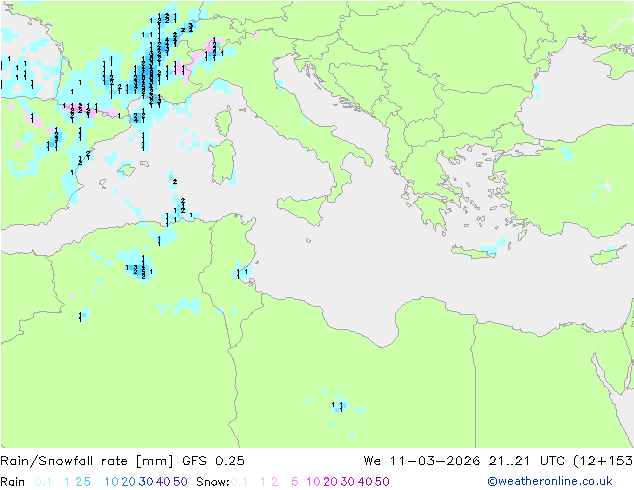Select the Snow legend value 2
This screenshot has height=490, width=634.
click(x=275, y=482)
